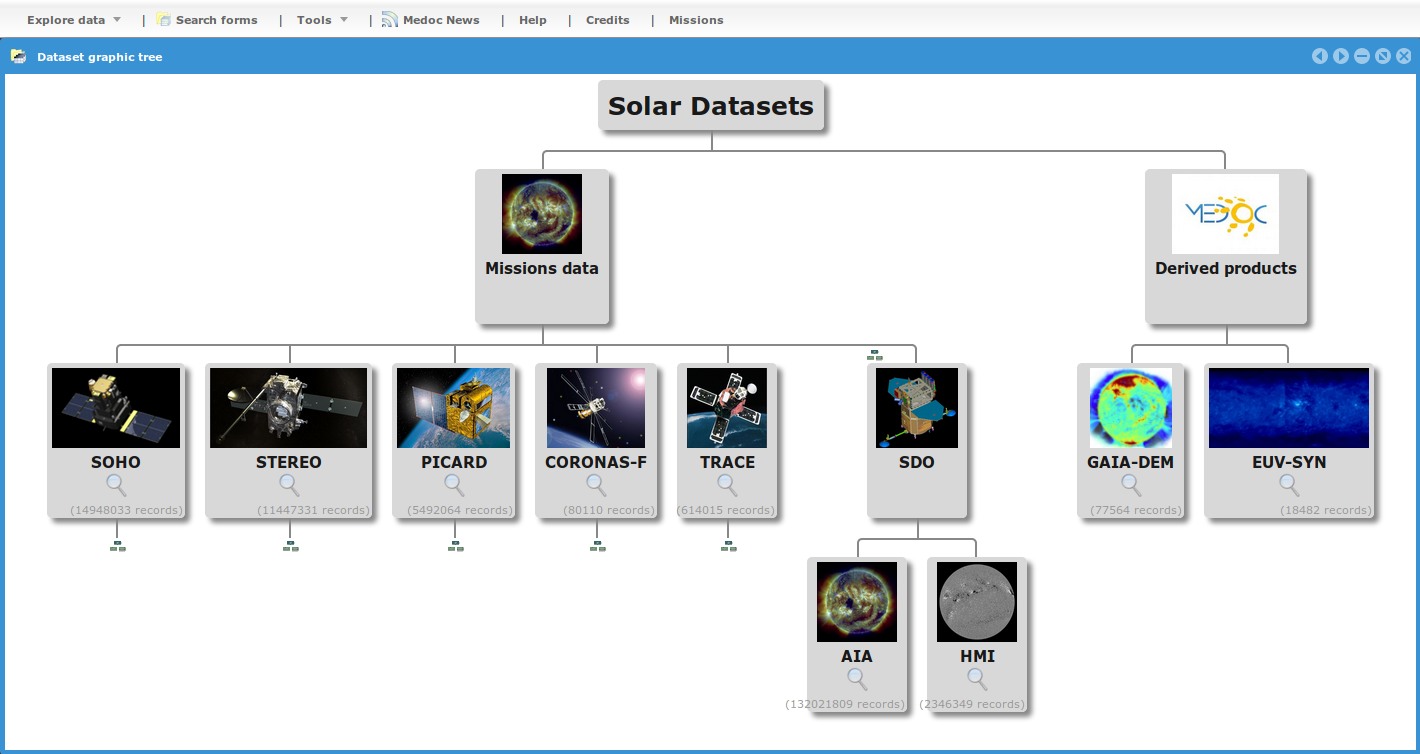Expand the CORONAS-F subtree node
This screenshot has height=754, width=1420.
click(597, 546)
